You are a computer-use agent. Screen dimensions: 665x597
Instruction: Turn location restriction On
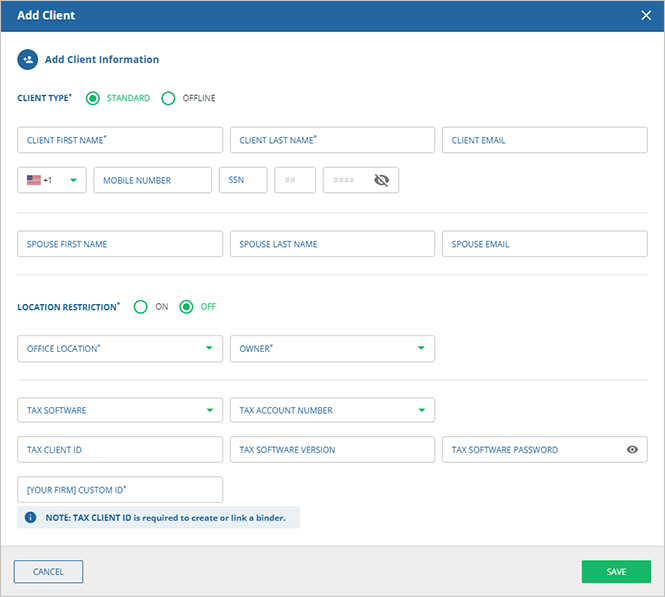141,307
